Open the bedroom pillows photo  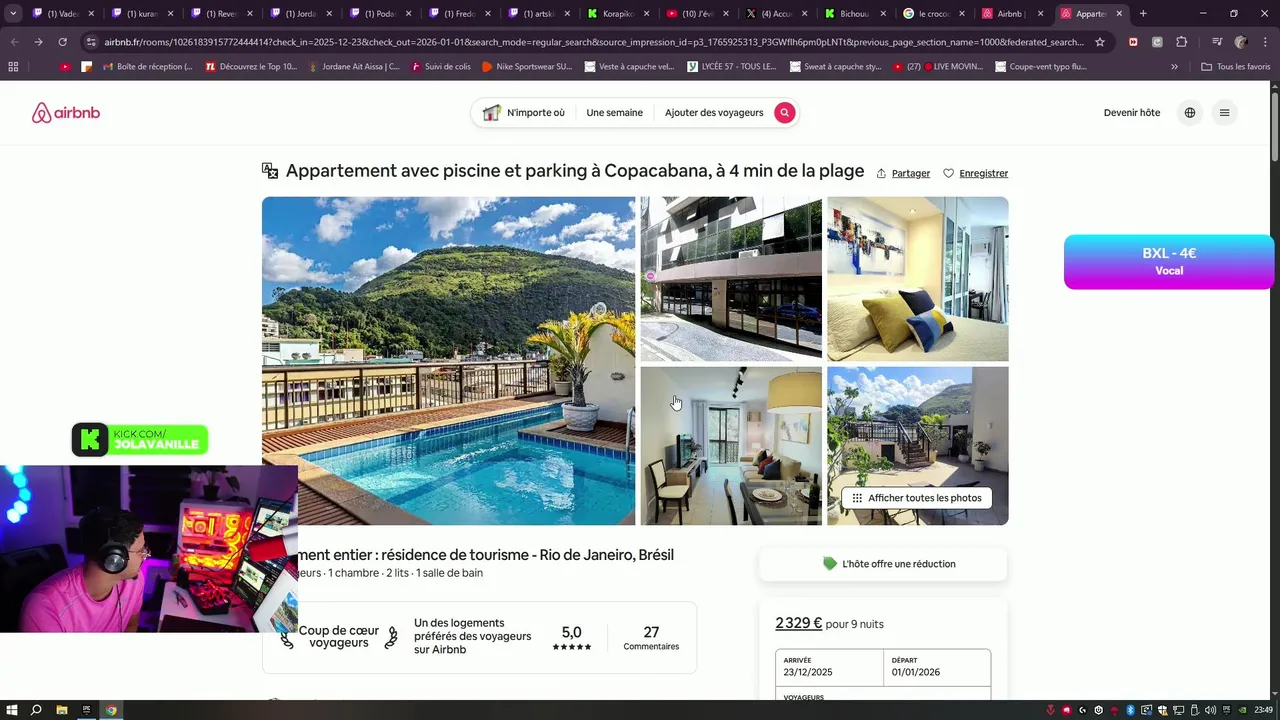pos(918,278)
